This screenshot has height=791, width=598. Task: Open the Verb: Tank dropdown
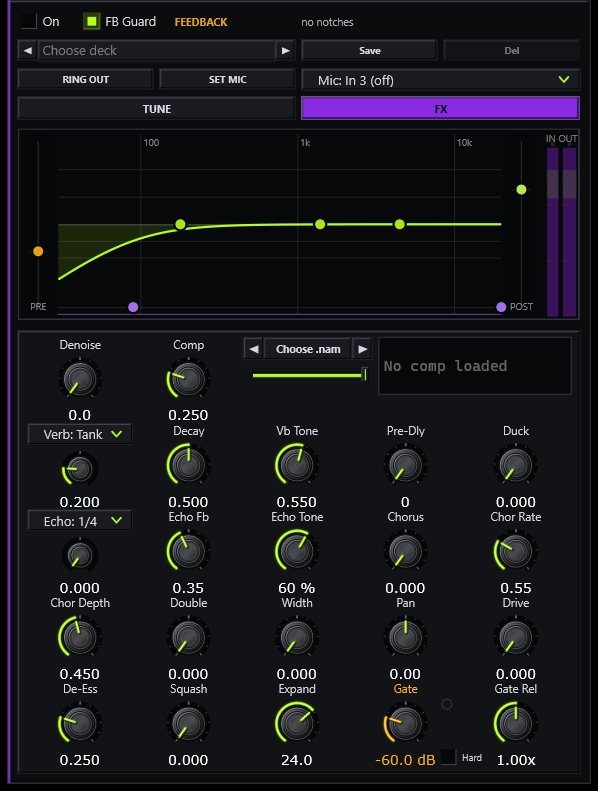coord(80,434)
